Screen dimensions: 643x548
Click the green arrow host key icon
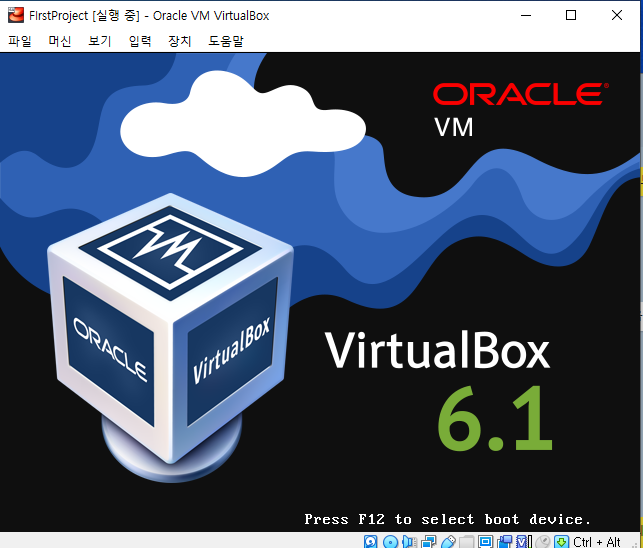561,542
